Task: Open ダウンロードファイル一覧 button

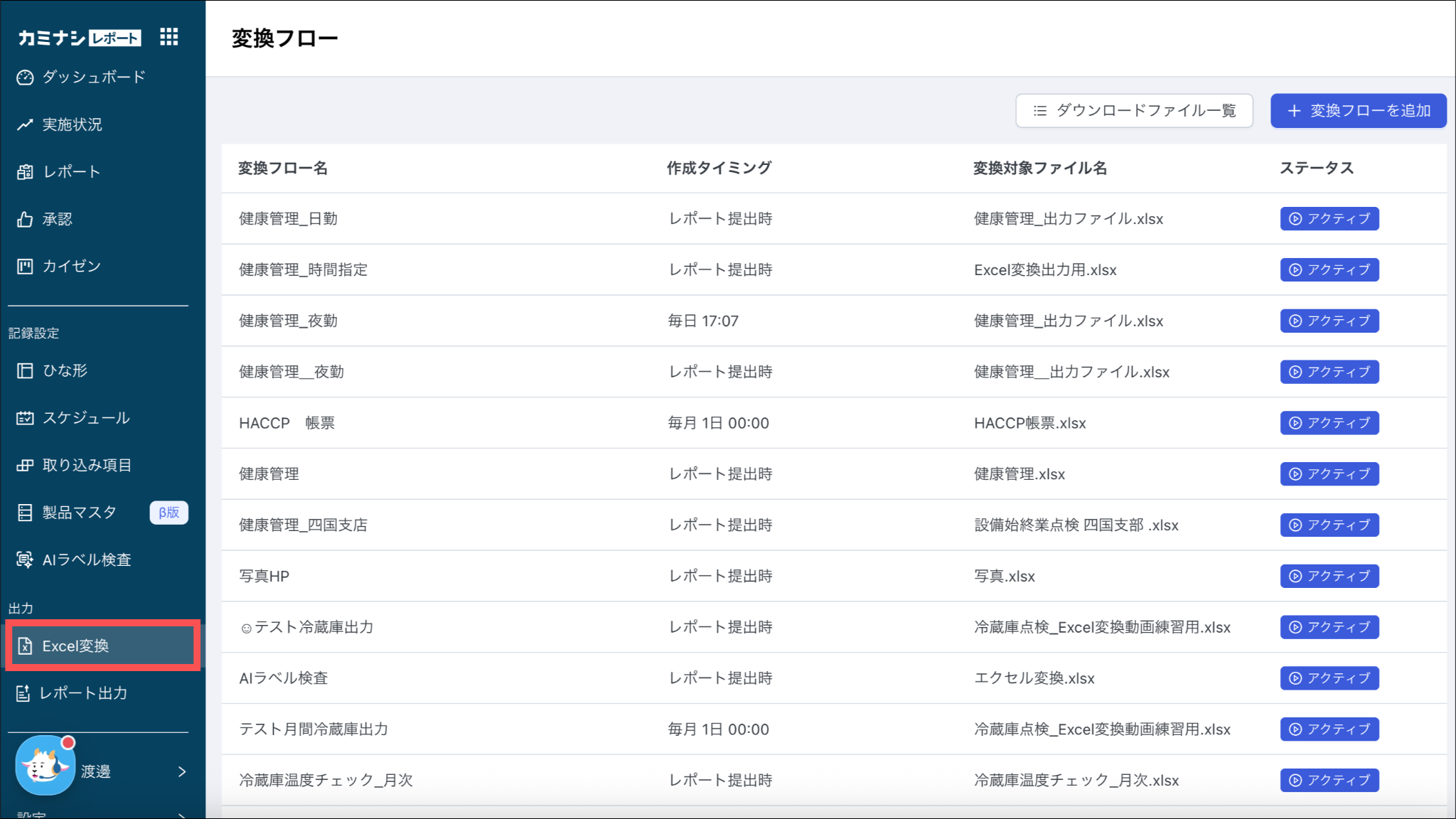Action: click(x=1134, y=111)
